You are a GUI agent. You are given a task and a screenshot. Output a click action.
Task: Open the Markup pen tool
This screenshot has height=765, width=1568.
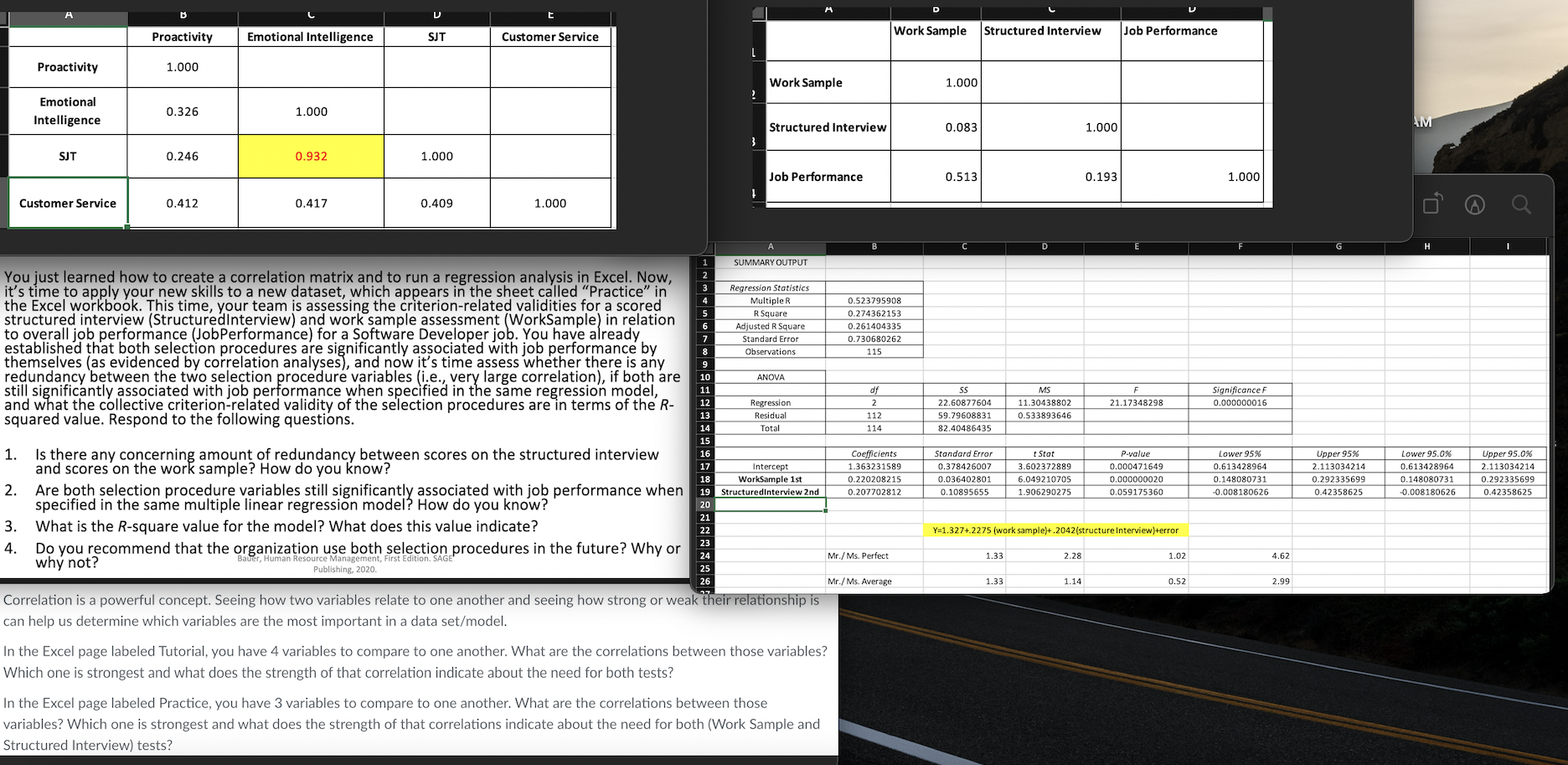click(1475, 204)
